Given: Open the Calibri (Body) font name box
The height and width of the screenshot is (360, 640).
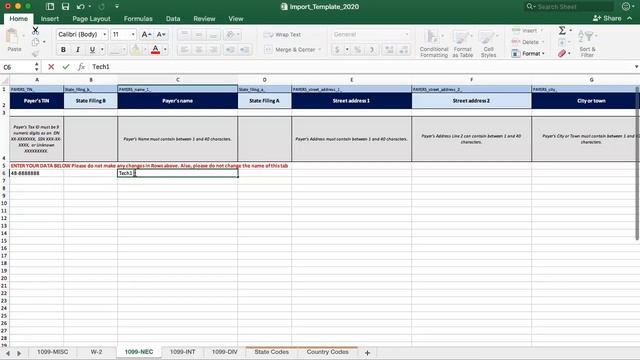Looking at the screenshot, I should pos(82,35).
